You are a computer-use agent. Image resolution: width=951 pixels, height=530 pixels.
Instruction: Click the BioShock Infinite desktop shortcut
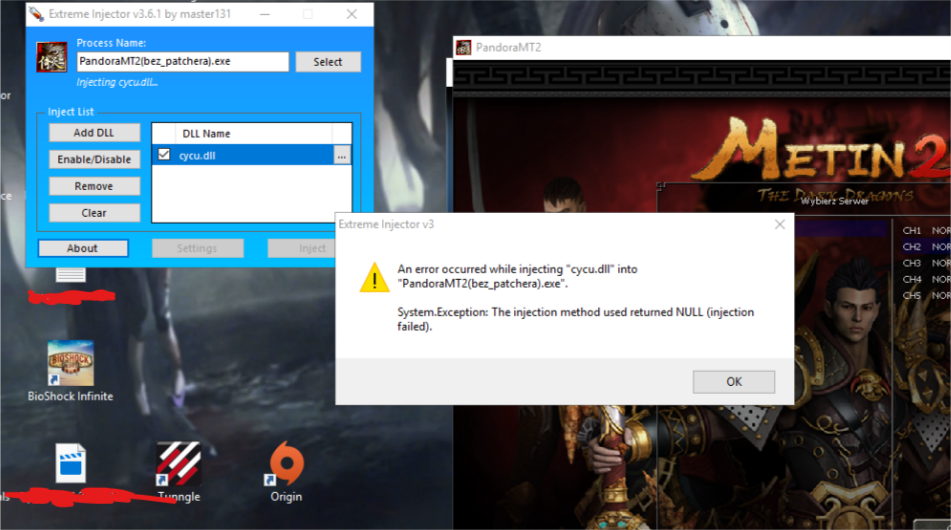pyautogui.click(x=70, y=371)
